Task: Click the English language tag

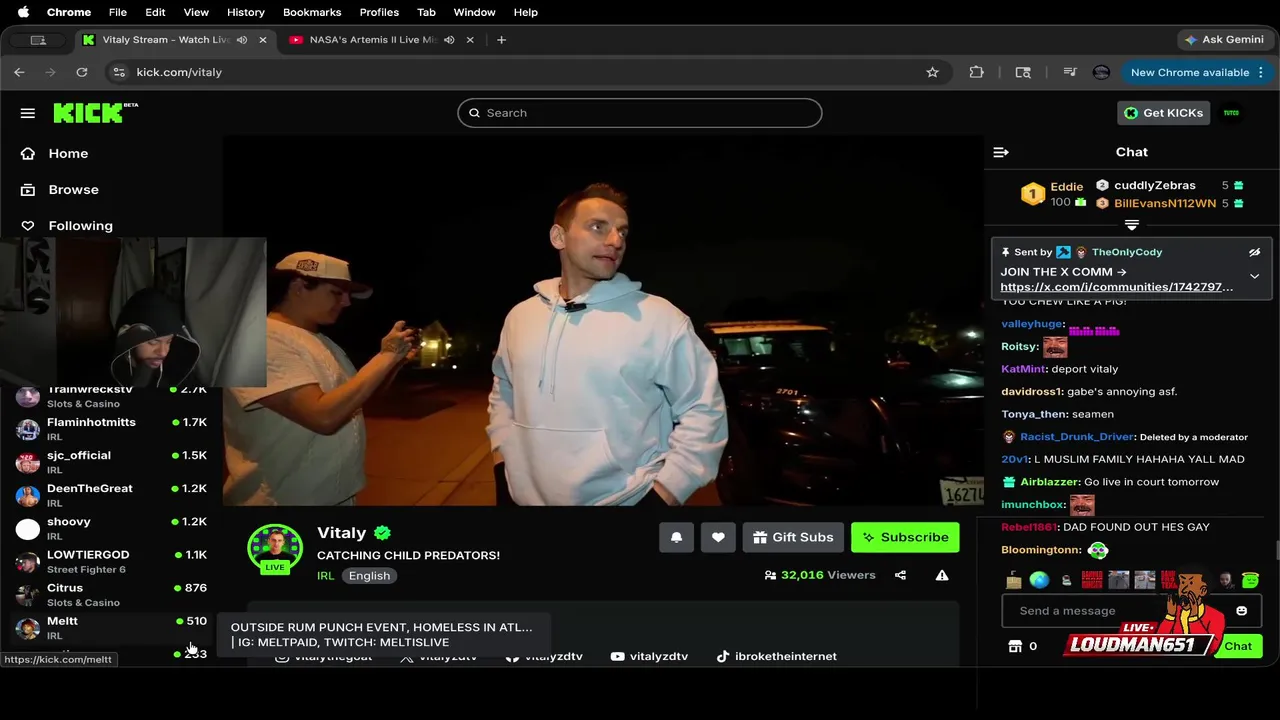Action: pyautogui.click(x=369, y=576)
